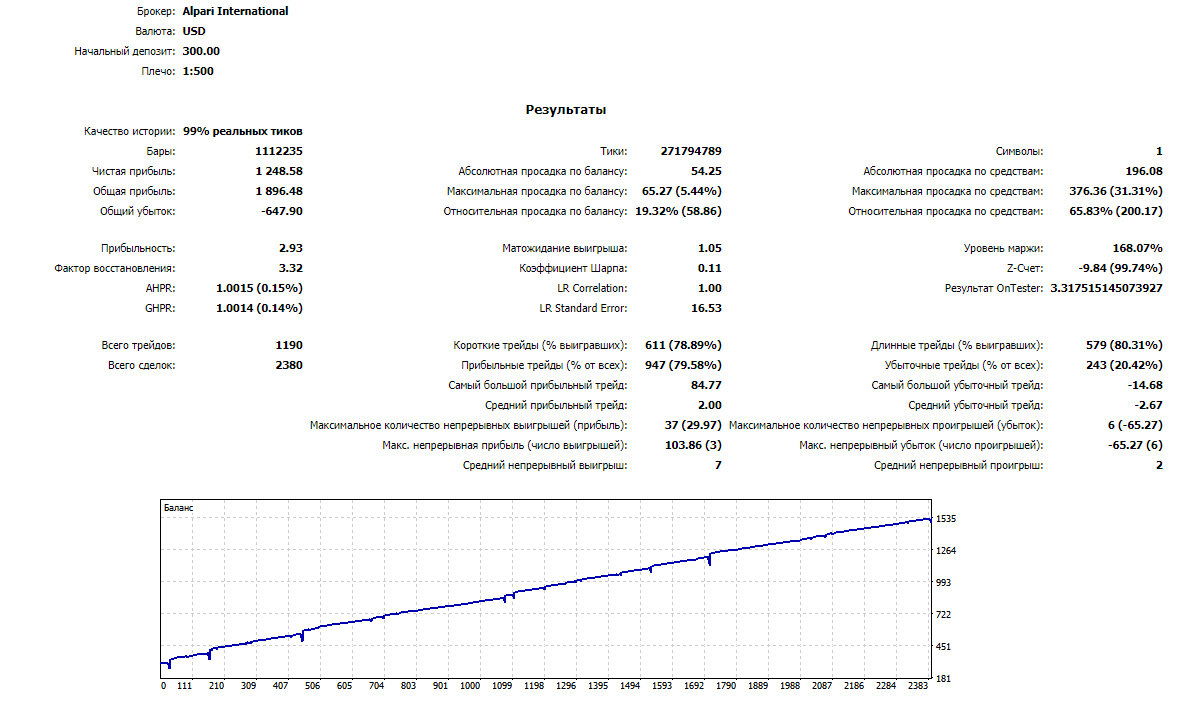This screenshot has height=719, width=1197.
Task: Select equity relative drawdown 65.83% (200.17)
Action: click(1115, 211)
